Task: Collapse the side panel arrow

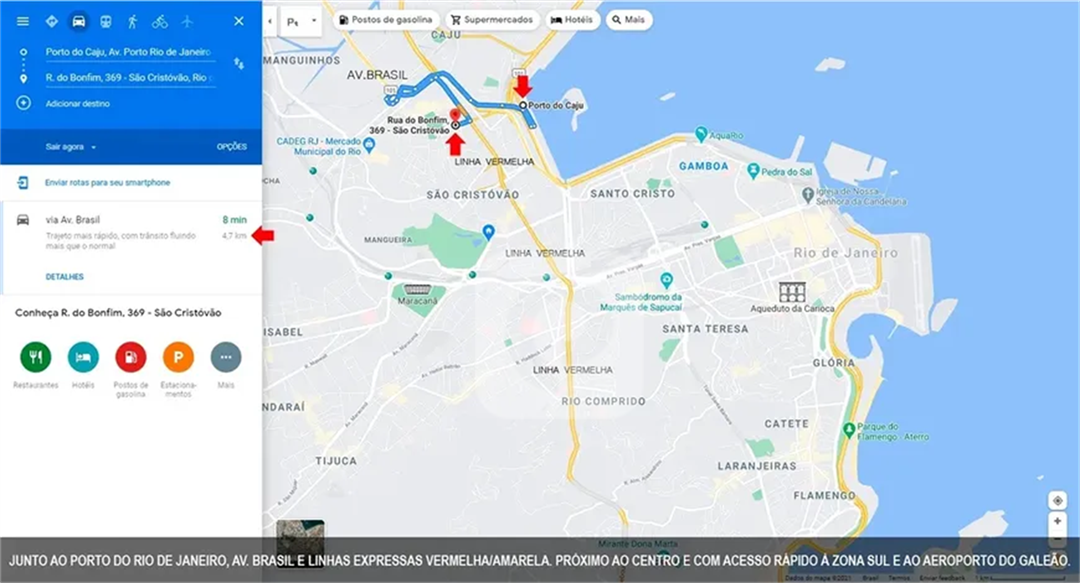Action: (270, 21)
